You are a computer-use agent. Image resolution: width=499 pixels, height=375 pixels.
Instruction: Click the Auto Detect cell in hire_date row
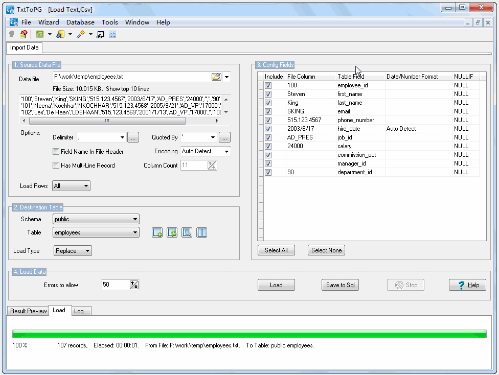pos(419,129)
